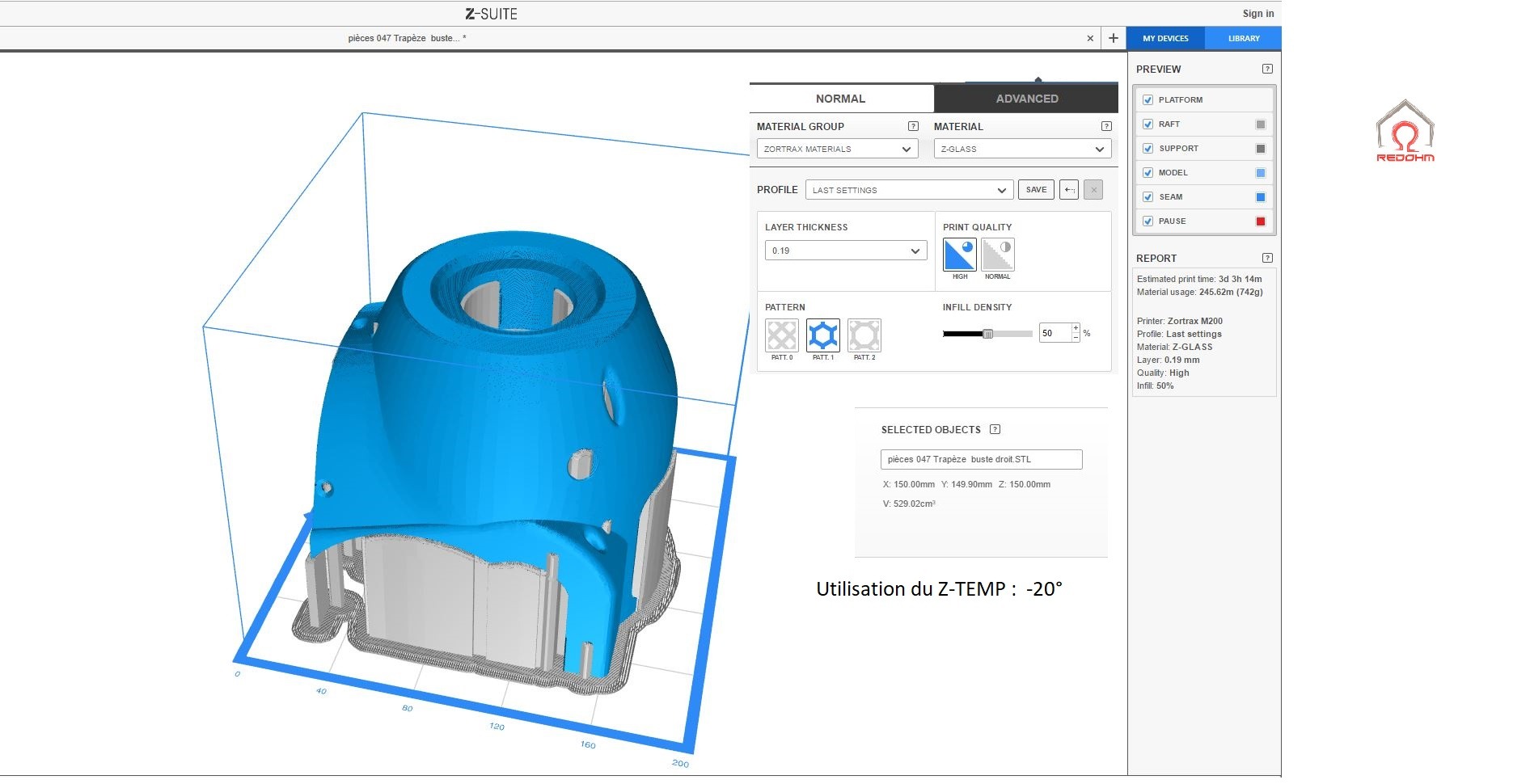Click the profile restore arrow icon
Screen dimensions: 1530x784
(1069, 190)
